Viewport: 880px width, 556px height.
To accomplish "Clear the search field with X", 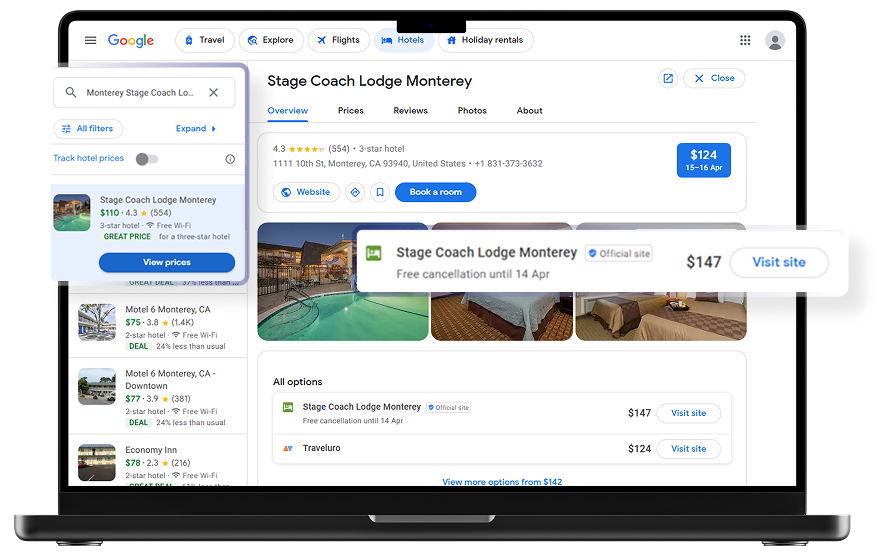I will 214,93.
